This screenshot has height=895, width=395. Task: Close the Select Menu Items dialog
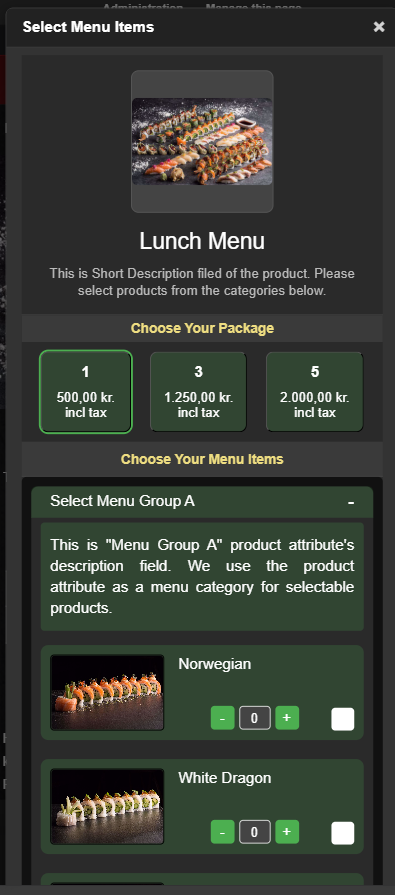coord(379,27)
